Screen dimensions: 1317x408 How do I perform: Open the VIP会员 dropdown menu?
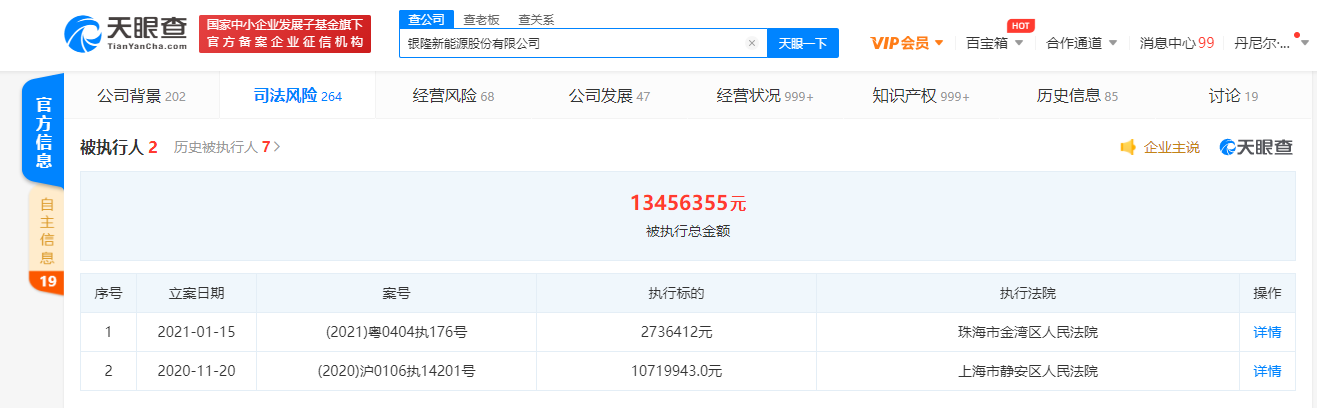pyautogui.click(x=907, y=43)
